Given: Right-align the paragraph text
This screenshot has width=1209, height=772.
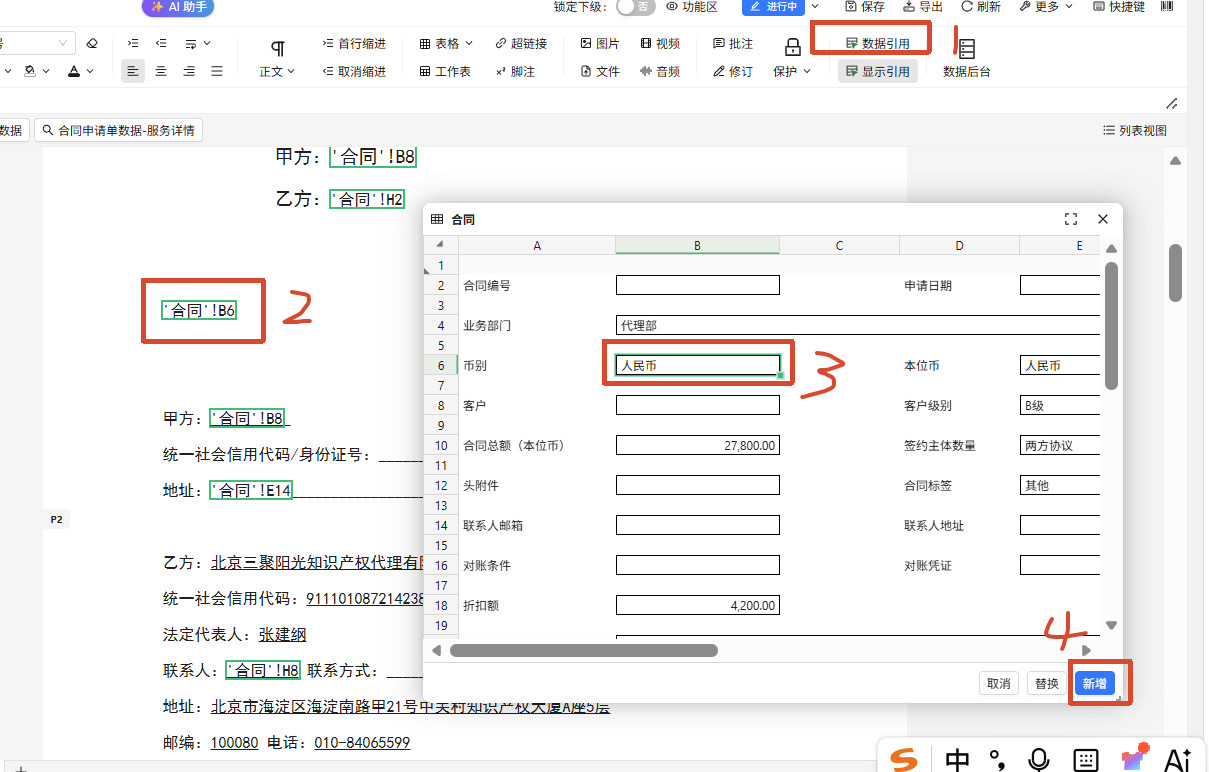Looking at the screenshot, I should click(189, 71).
